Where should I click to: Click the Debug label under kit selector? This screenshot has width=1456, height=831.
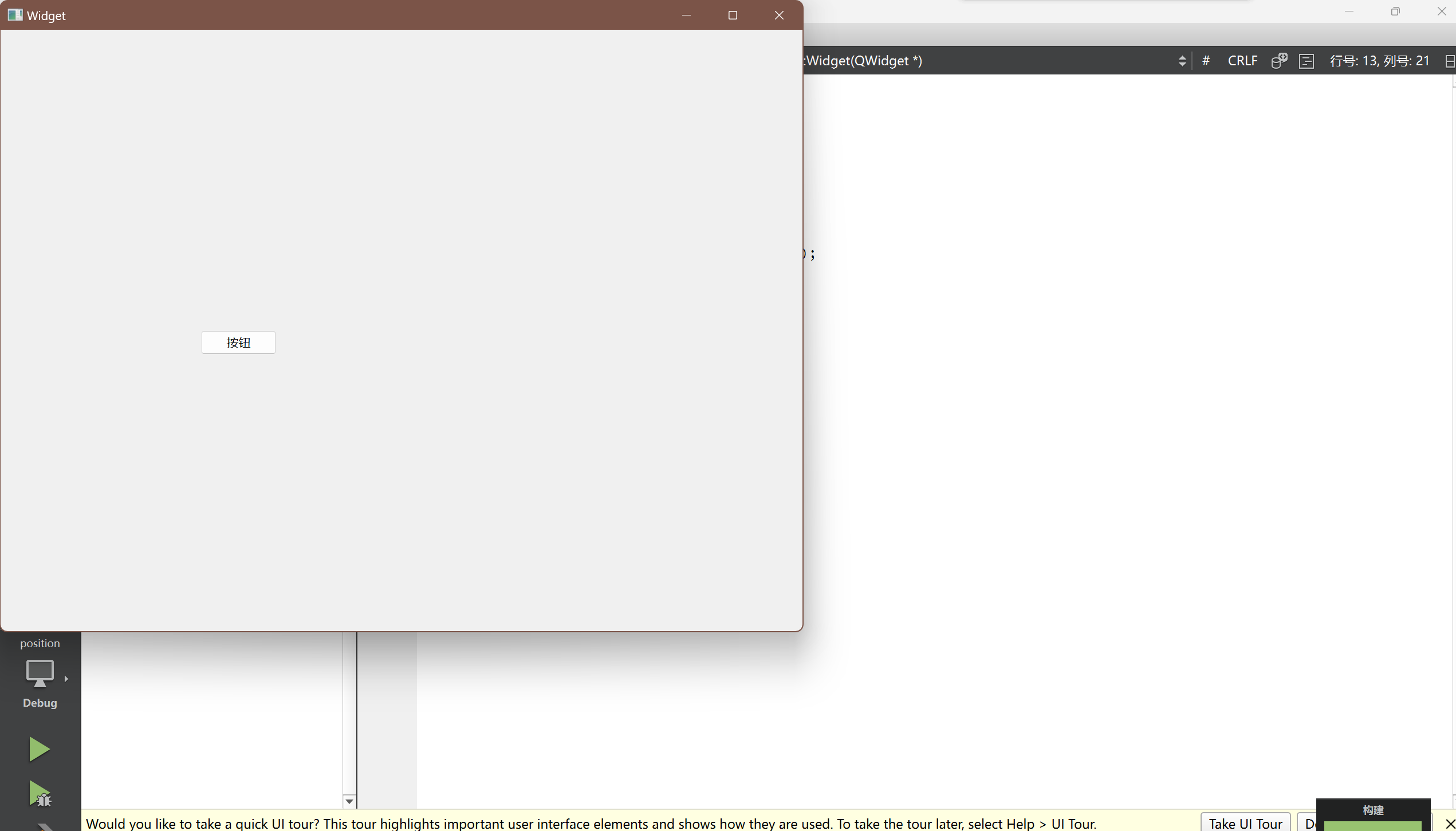coord(40,703)
